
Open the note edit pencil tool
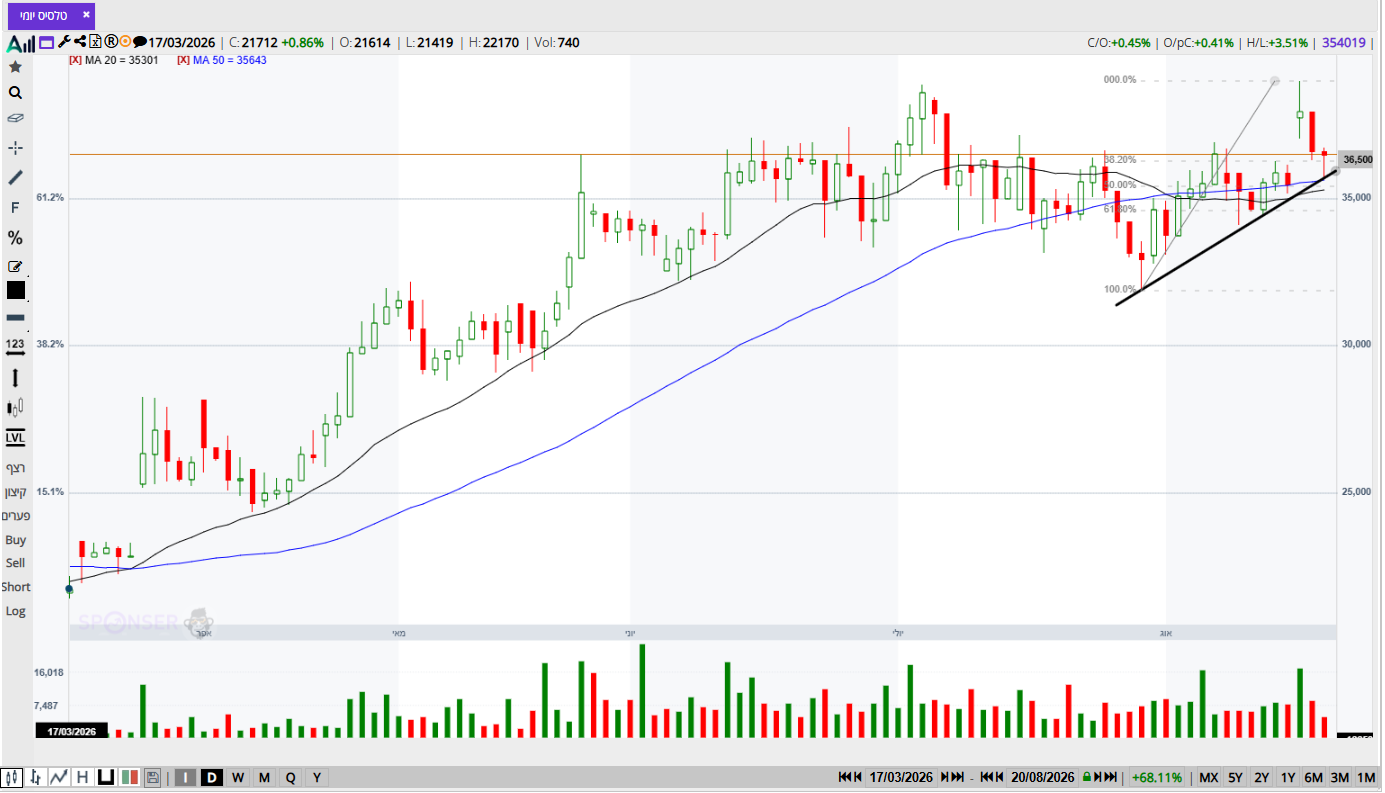point(15,266)
